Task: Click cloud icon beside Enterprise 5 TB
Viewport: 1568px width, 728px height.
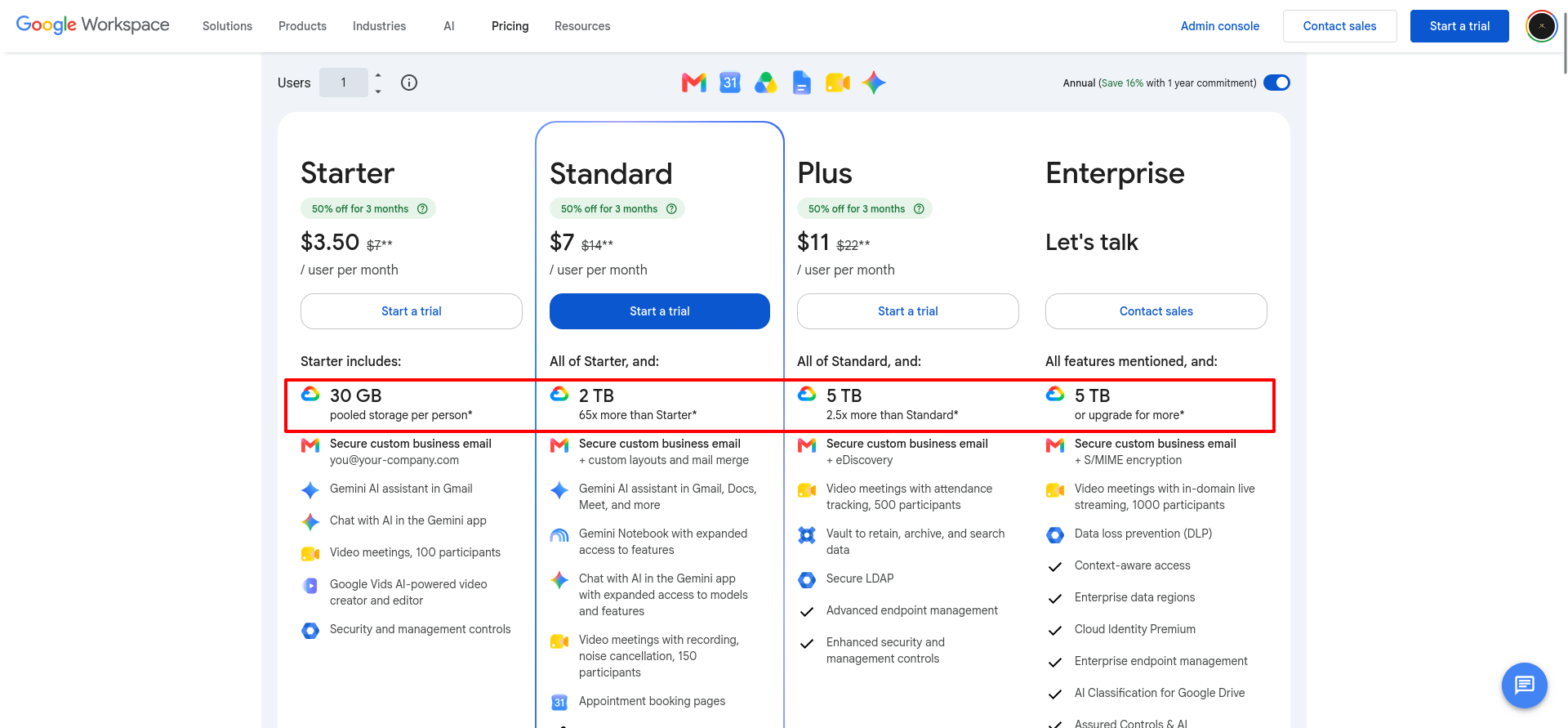Action: coord(1055,394)
